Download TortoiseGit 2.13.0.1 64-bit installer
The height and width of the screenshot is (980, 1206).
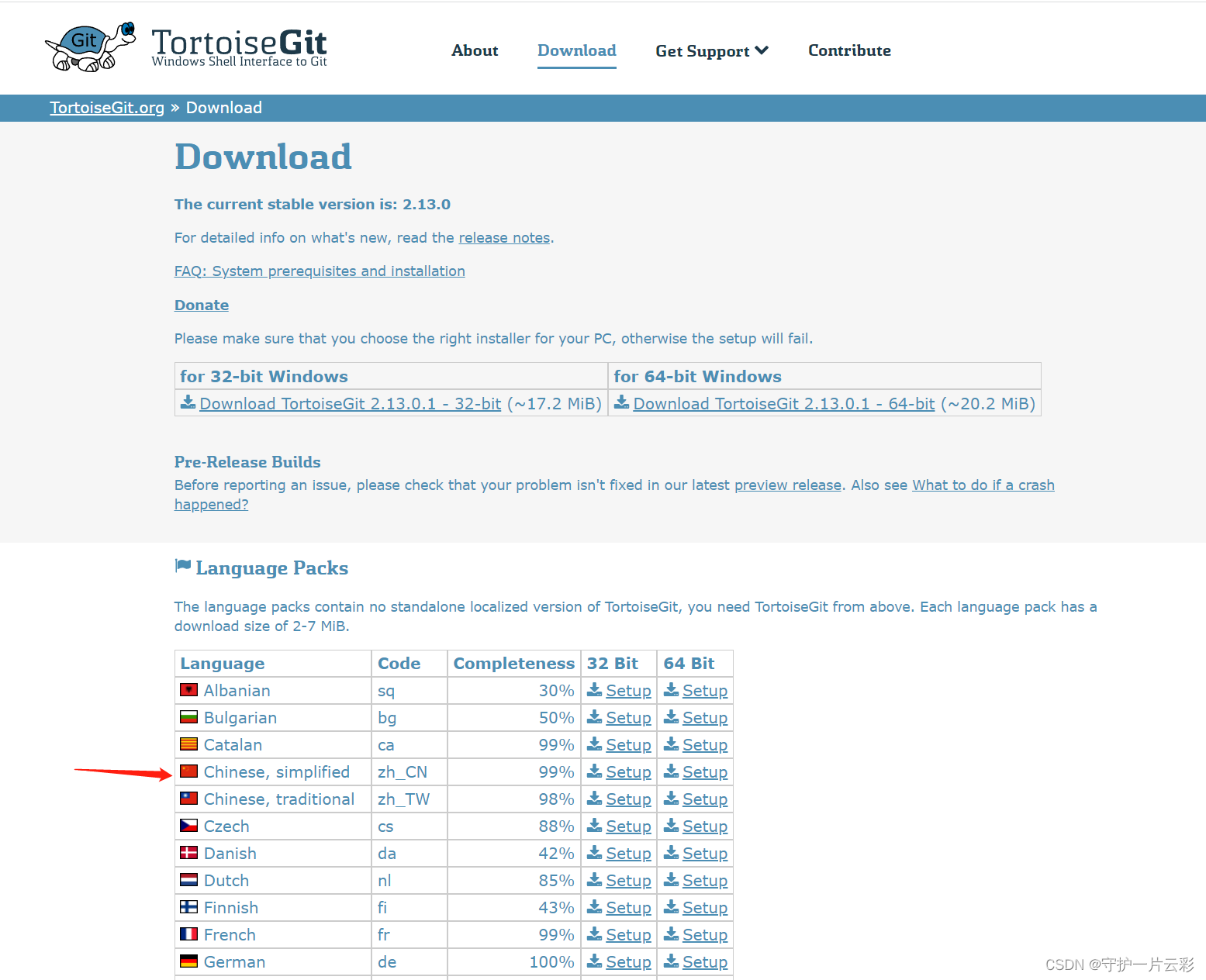coord(784,404)
